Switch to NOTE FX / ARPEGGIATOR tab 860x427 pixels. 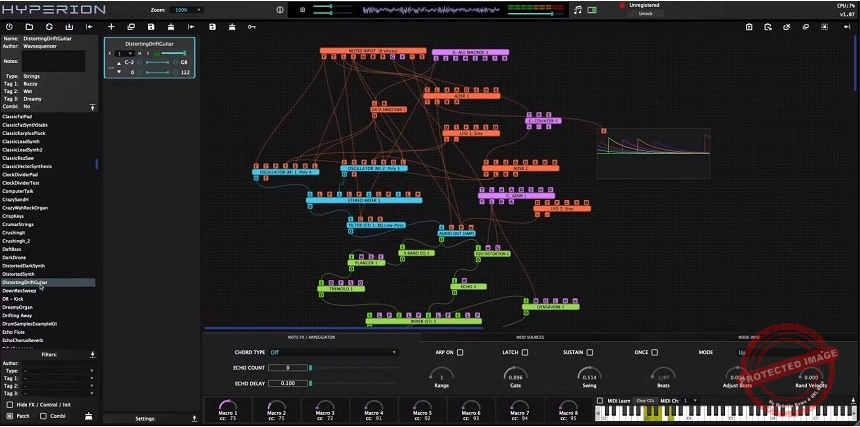(311, 337)
